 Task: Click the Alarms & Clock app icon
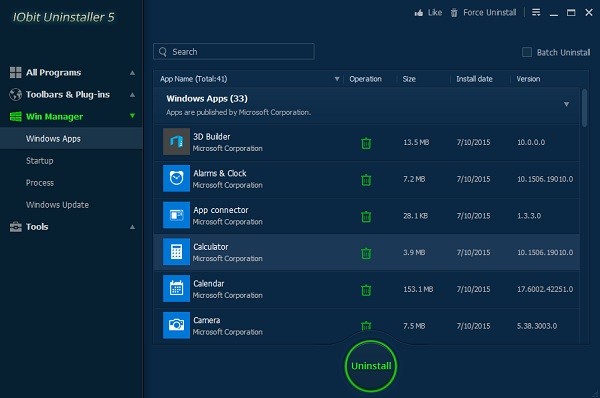[x=176, y=178]
